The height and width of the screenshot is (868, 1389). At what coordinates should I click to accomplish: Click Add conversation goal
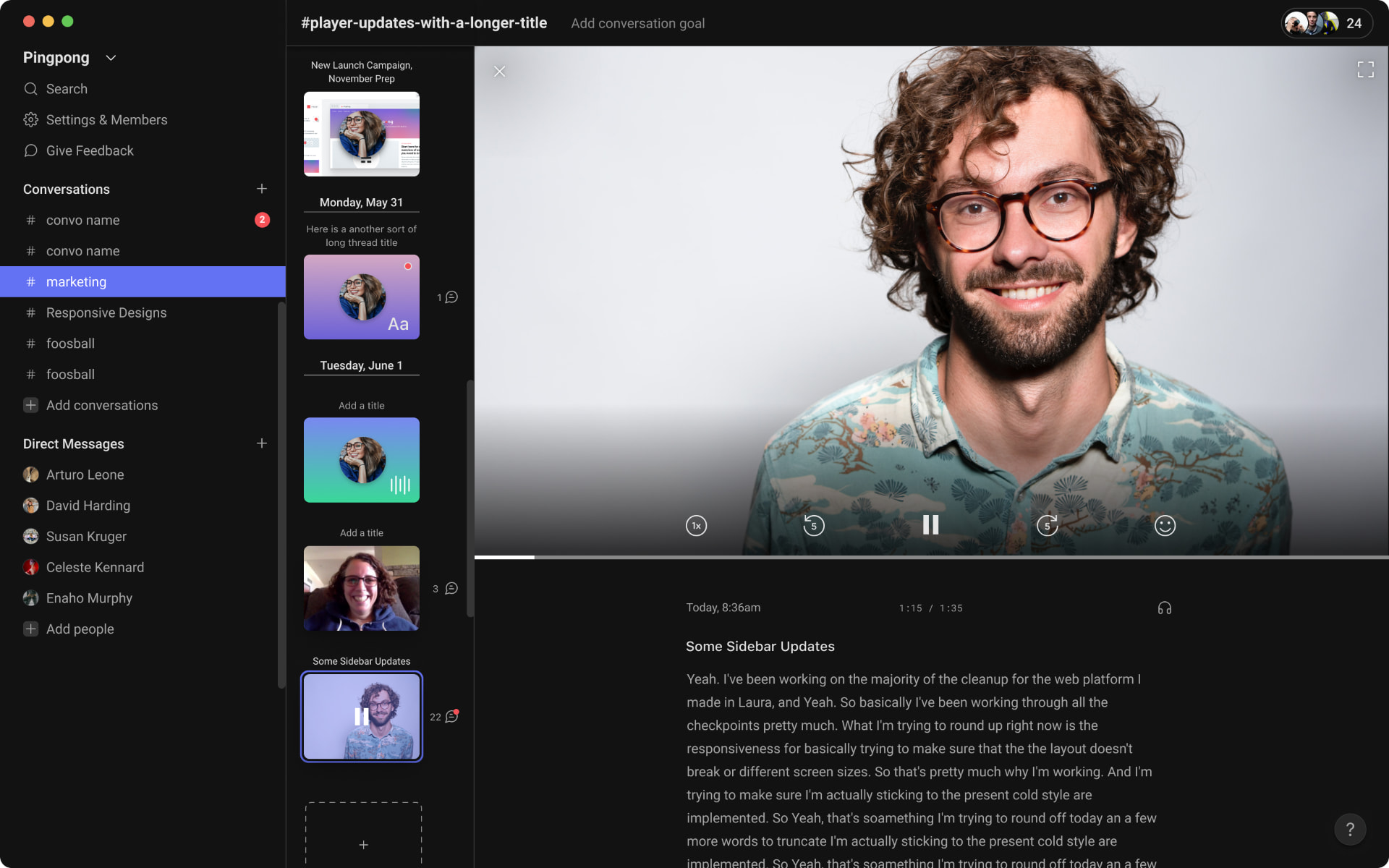pos(637,23)
